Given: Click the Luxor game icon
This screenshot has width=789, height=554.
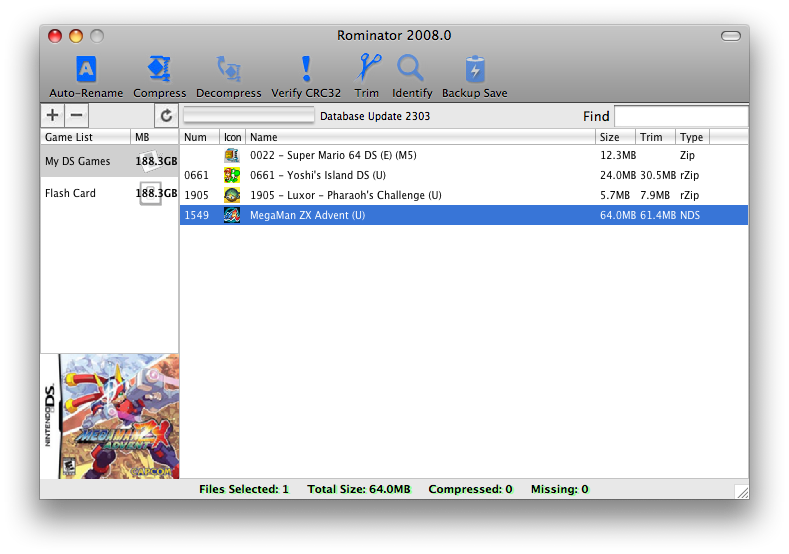Looking at the screenshot, I should point(232,195).
